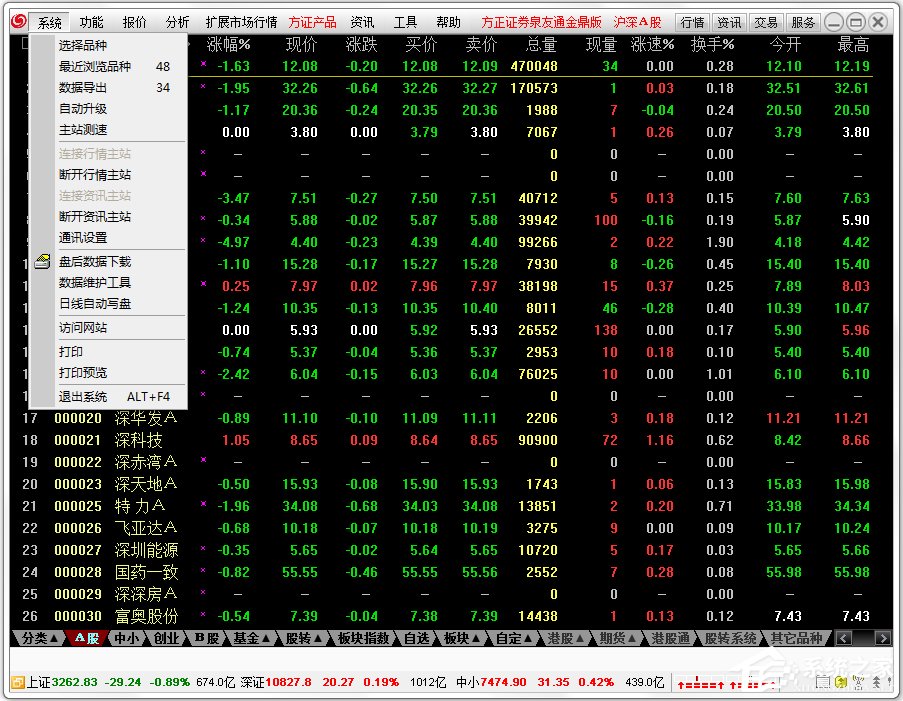The width and height of the screenshot is (903, 701).
Task: Click the 交易 button at top right
Action: click(766, 22)
